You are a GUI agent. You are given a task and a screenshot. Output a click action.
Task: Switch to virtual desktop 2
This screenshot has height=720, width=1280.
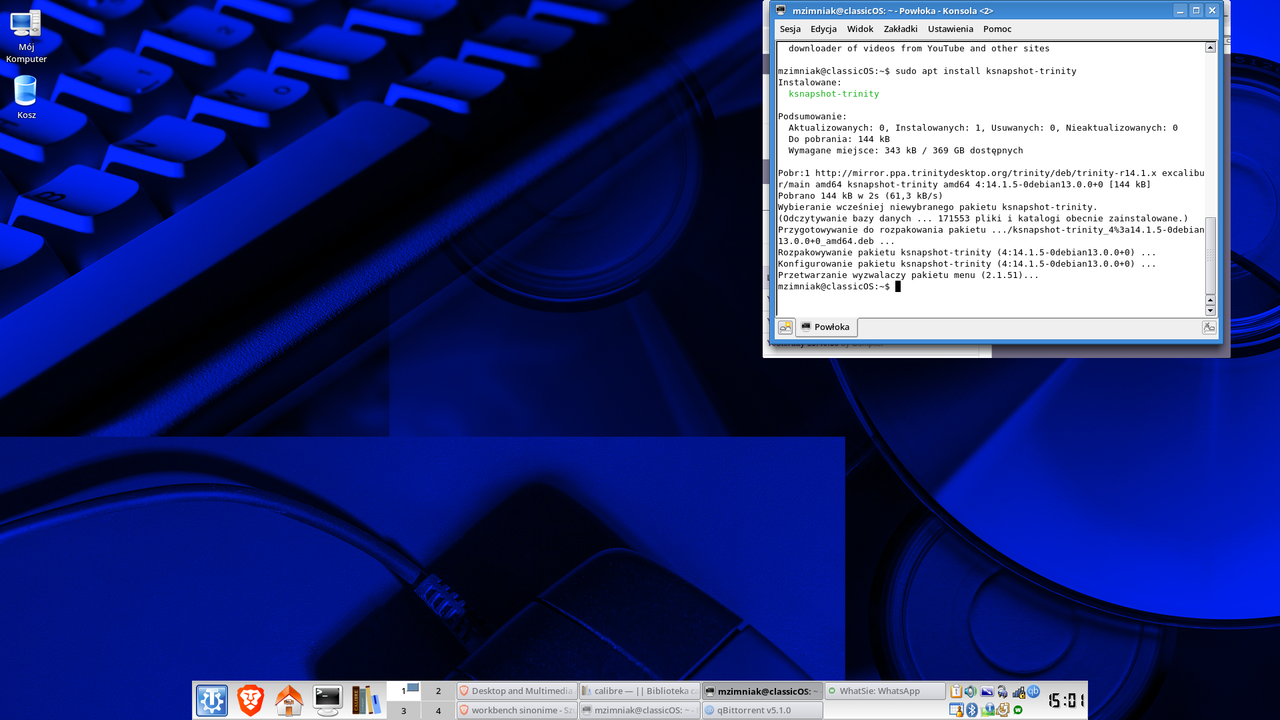tap(438, 691)
